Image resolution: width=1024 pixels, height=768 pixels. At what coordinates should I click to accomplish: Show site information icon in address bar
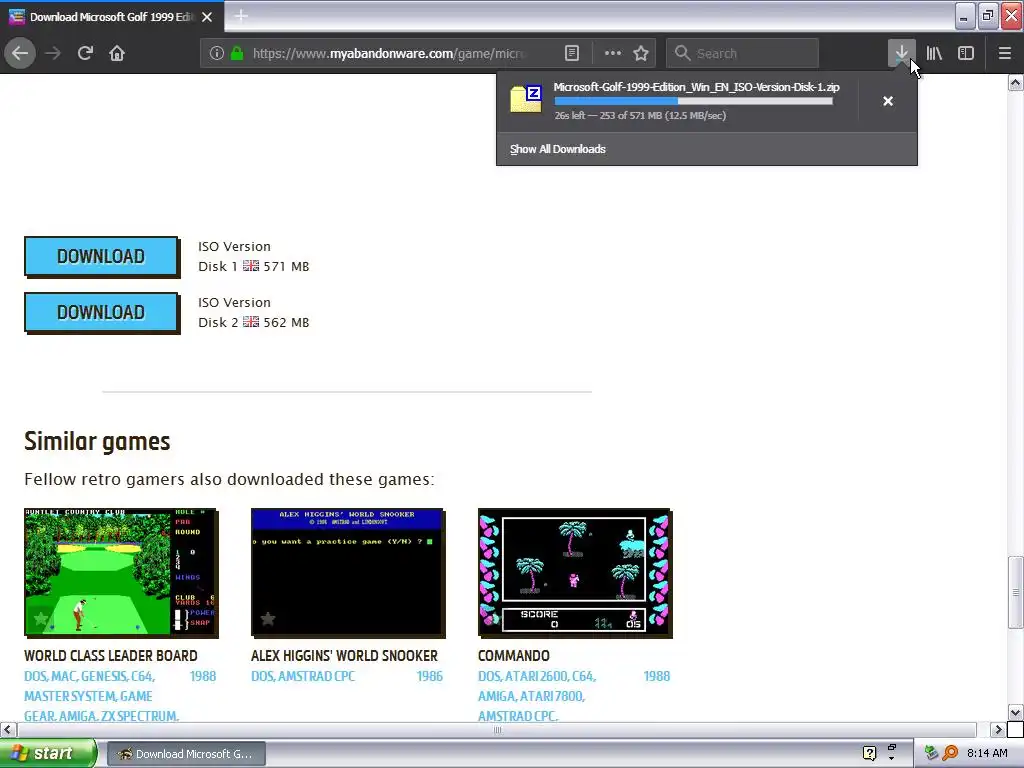coord(217,53)
